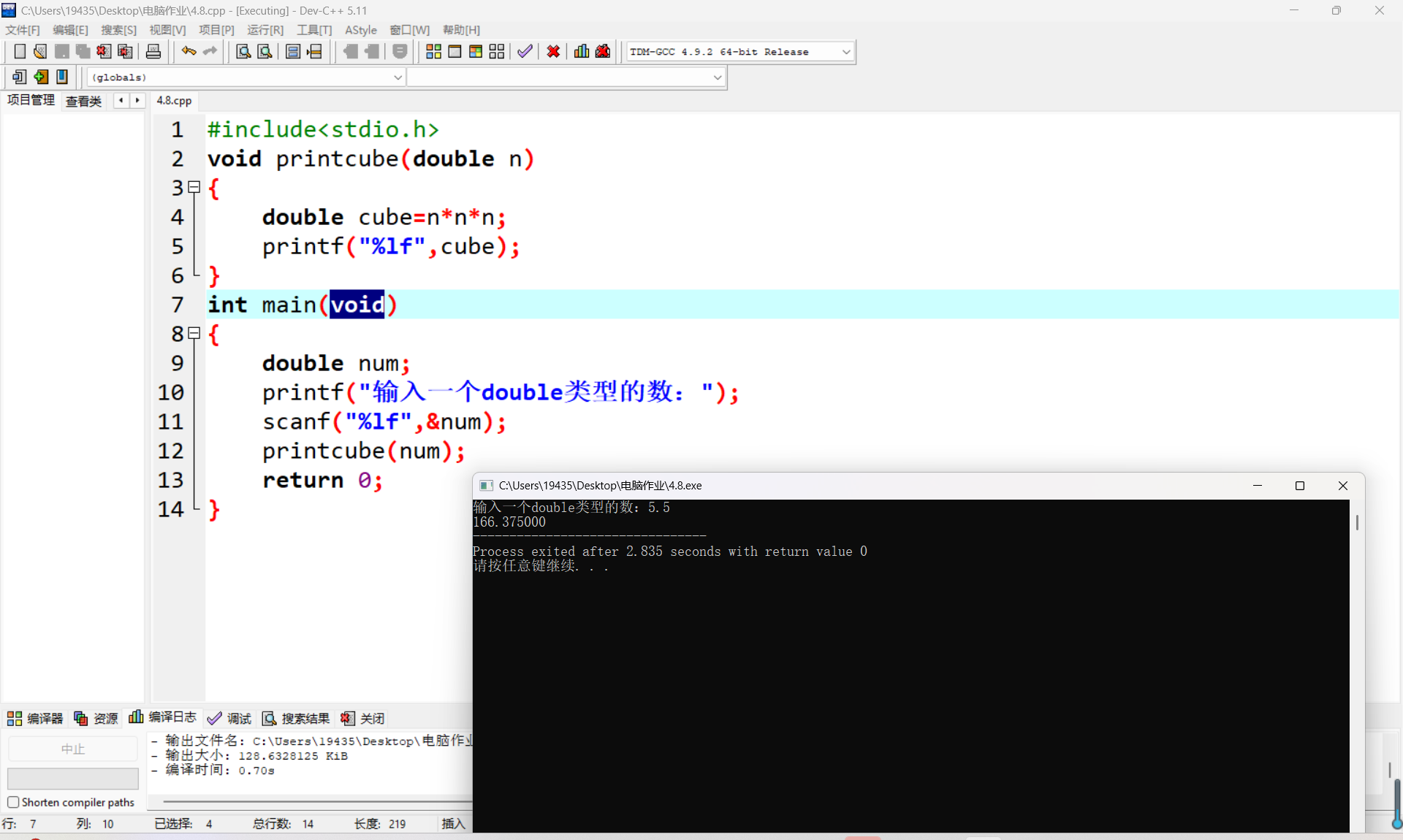Open the 运行[R] menu
The image size is (1403, 840).
click(x=265, y=30)
